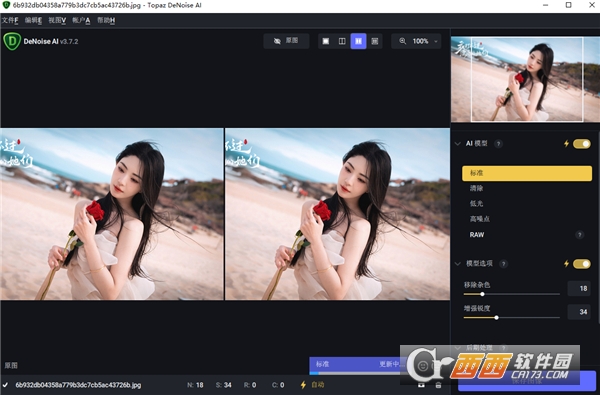Click the help icon beside RAW
The image size is (600, 395).
tap(580, 235)
